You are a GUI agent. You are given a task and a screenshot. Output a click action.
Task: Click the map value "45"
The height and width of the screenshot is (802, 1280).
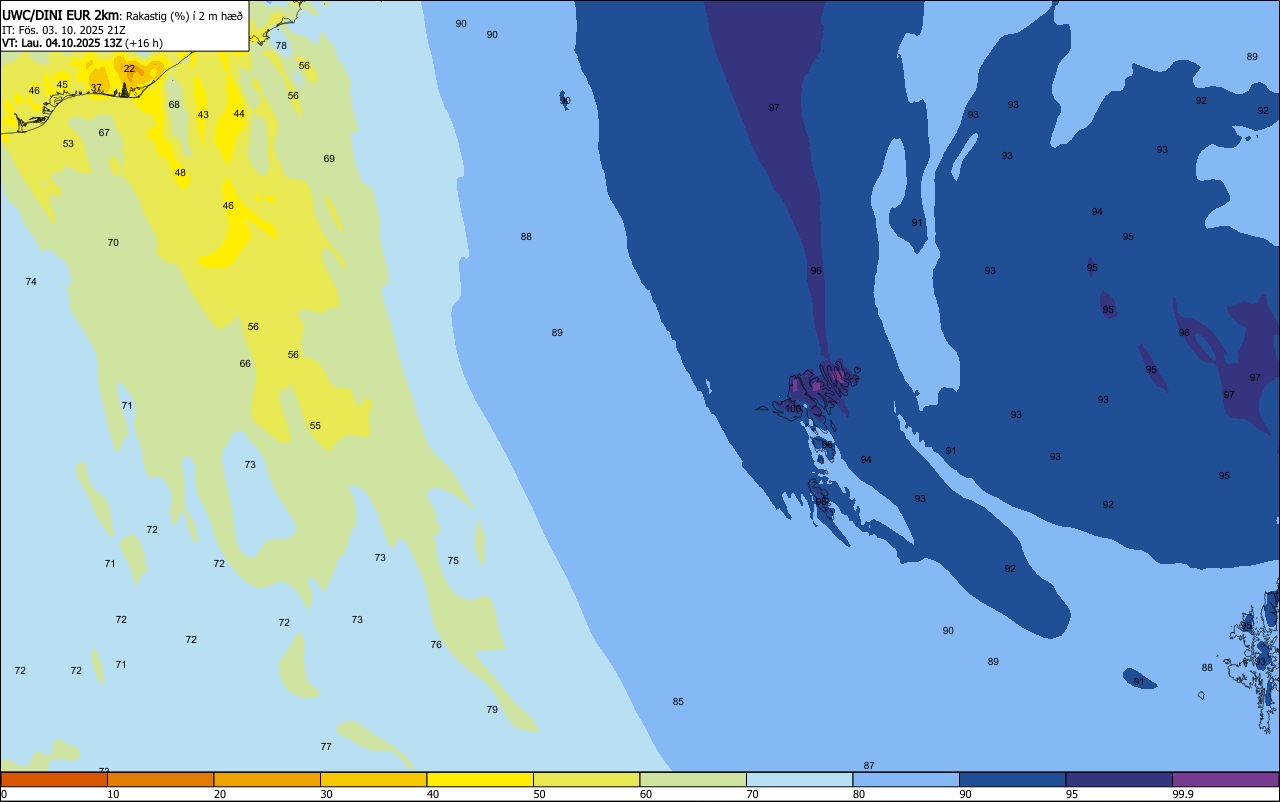[x=62, y=85]
